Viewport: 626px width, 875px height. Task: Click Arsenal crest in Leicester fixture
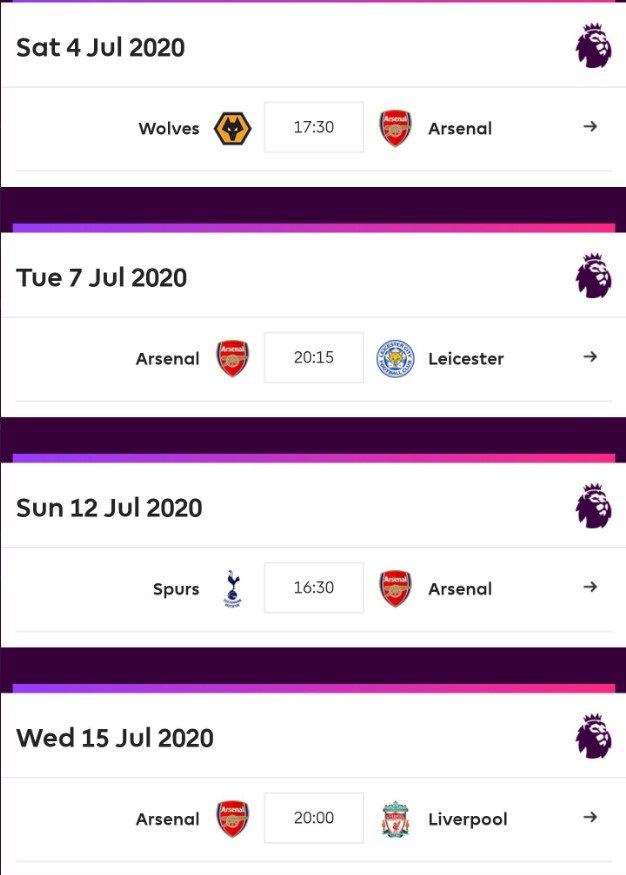[x=232, y=358]
